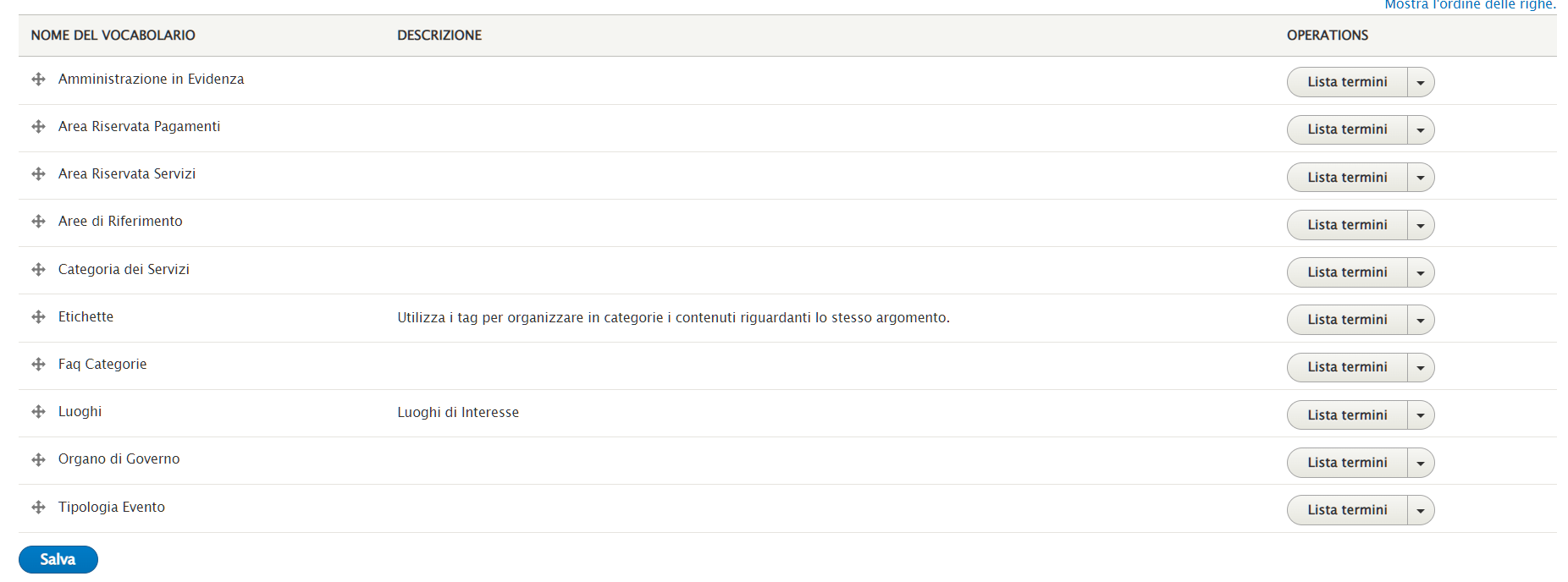Expand operations dropdown for Tipologia Evento
Image resolution: width=1568 pixels, height=582 pixels.
click(1421, 510)
